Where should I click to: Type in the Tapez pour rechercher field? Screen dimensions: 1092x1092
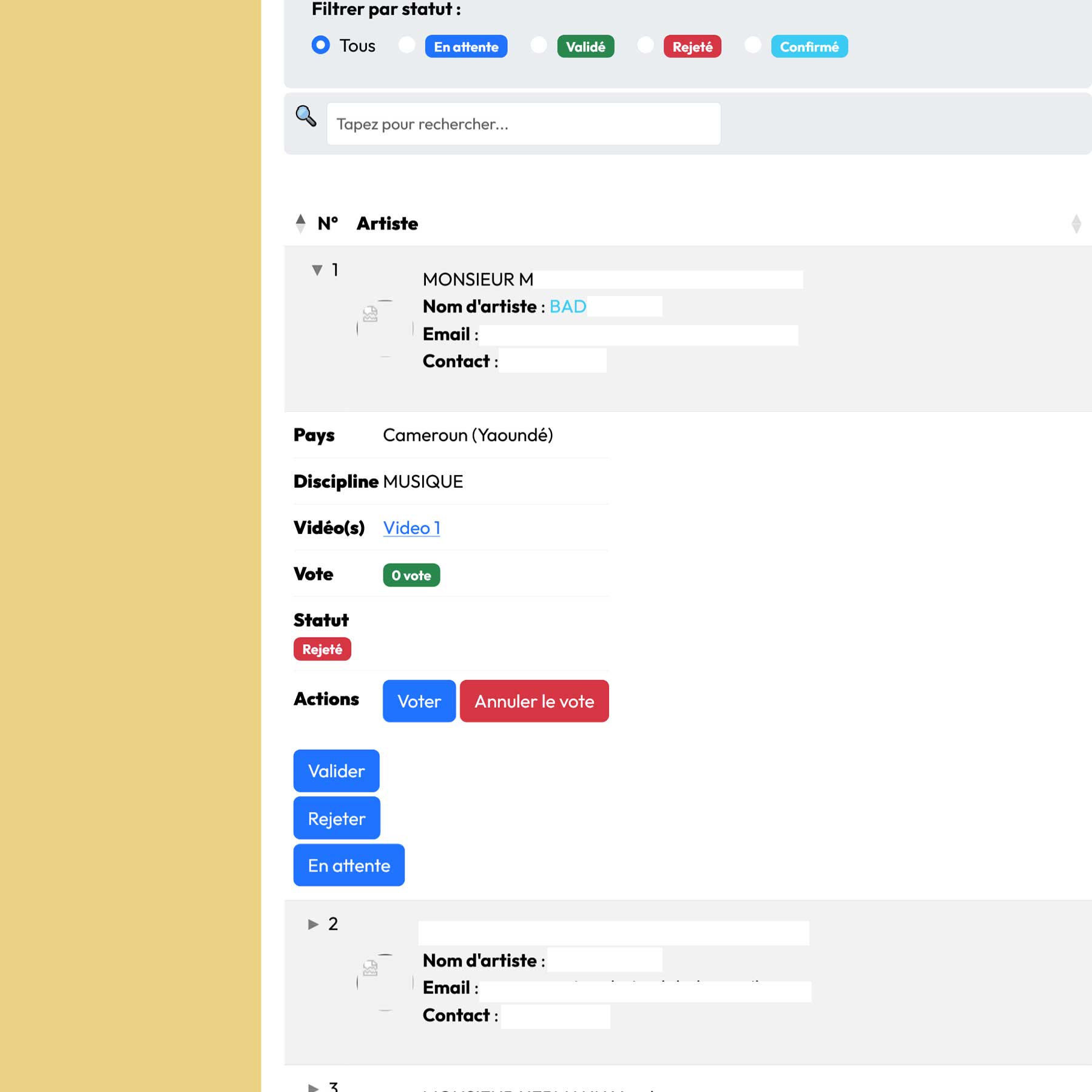(524, 124)
